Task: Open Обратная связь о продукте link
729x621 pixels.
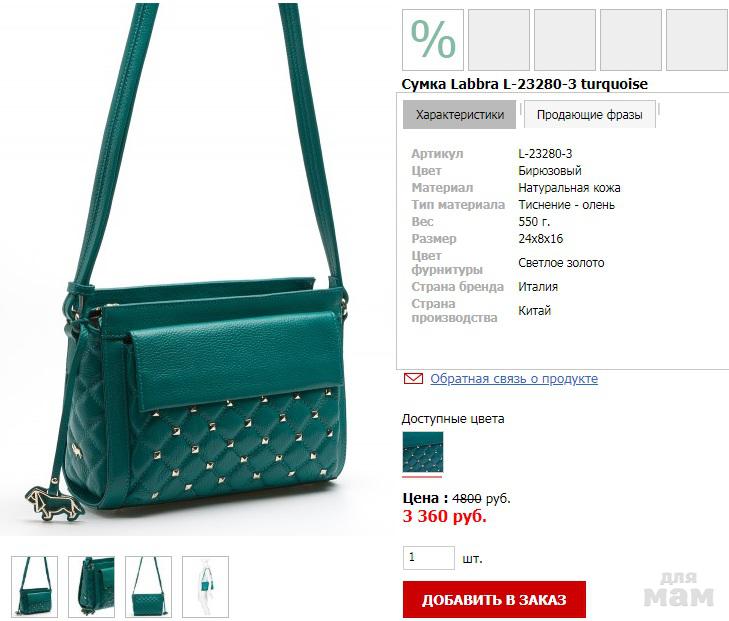Action: pos(514,378)
